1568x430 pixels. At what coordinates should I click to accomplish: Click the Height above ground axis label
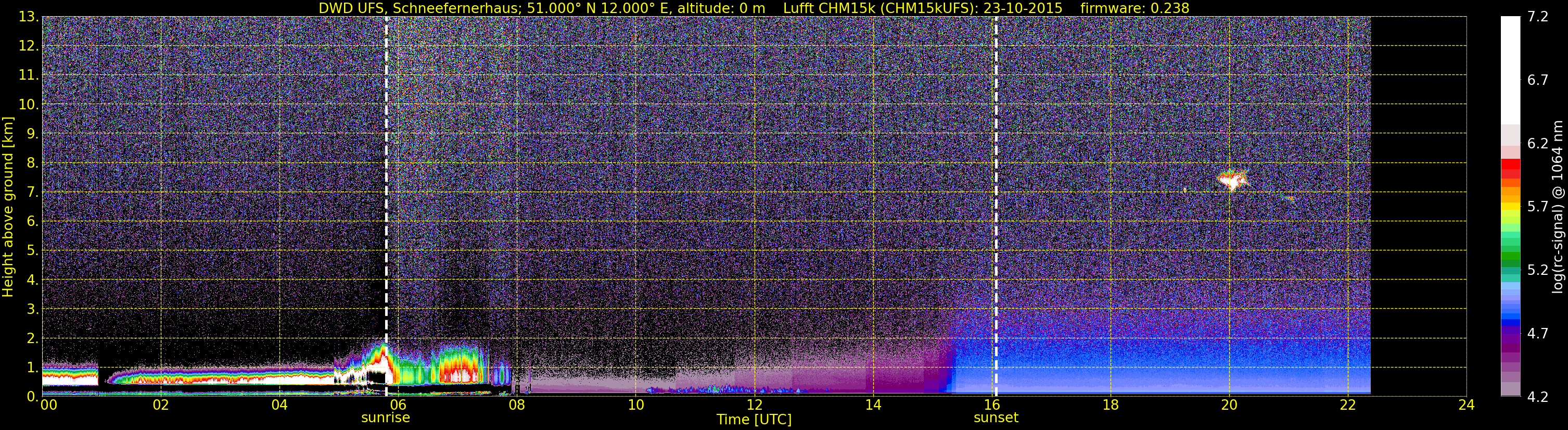pyautogui.click(x=8, y=207)
